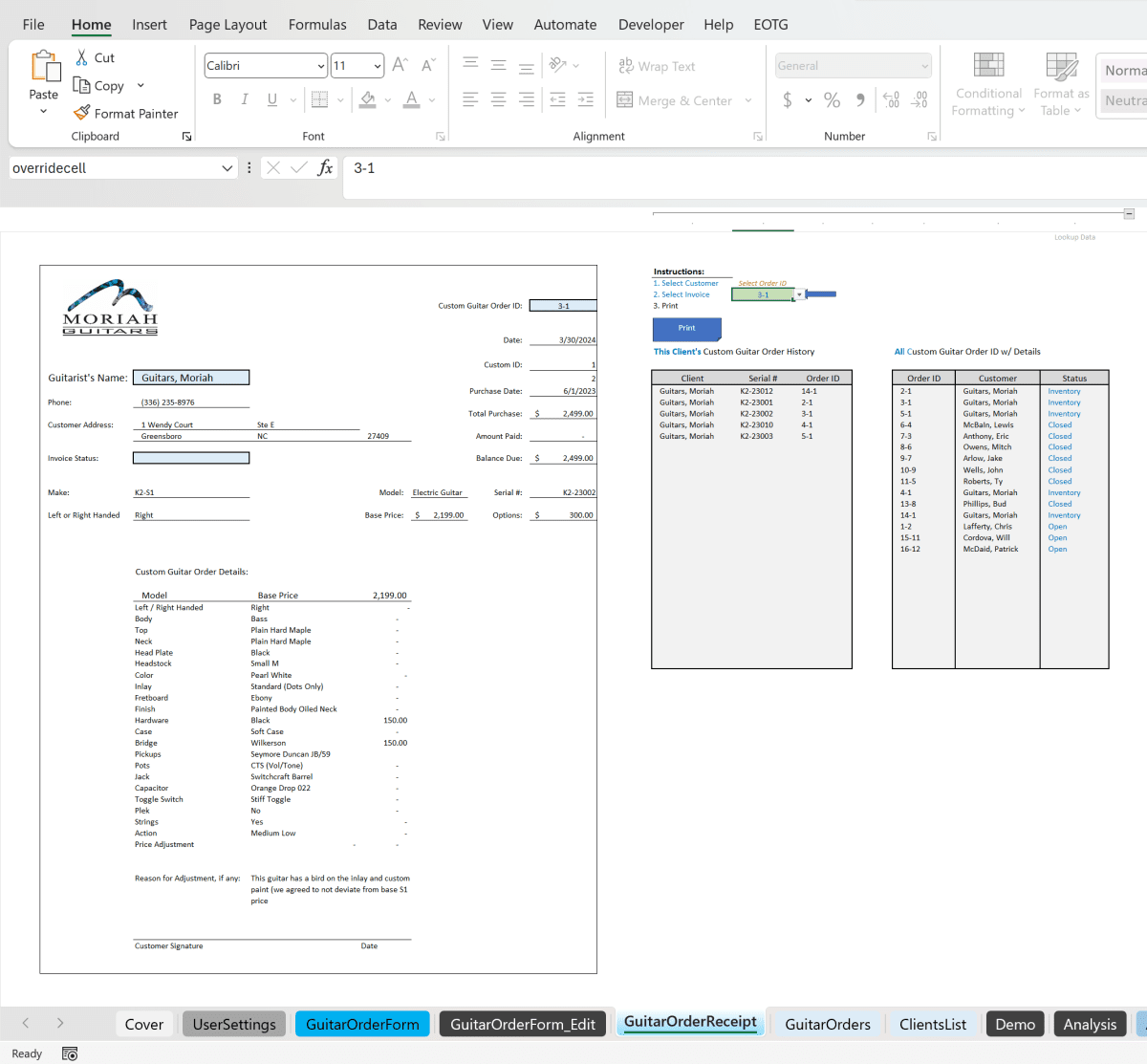Switch to the EOTG ribbon tab
This screenshot has height=1064, width=1147.
point(770,24)
